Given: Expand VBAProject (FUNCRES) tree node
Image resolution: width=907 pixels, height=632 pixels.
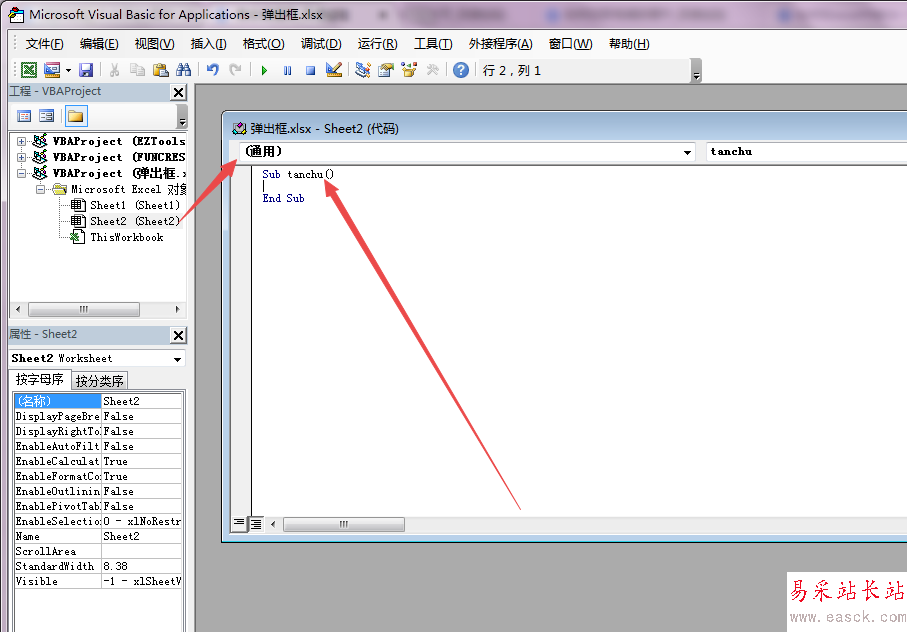Looking at the screenshot, I should click(x=21, y=157).
